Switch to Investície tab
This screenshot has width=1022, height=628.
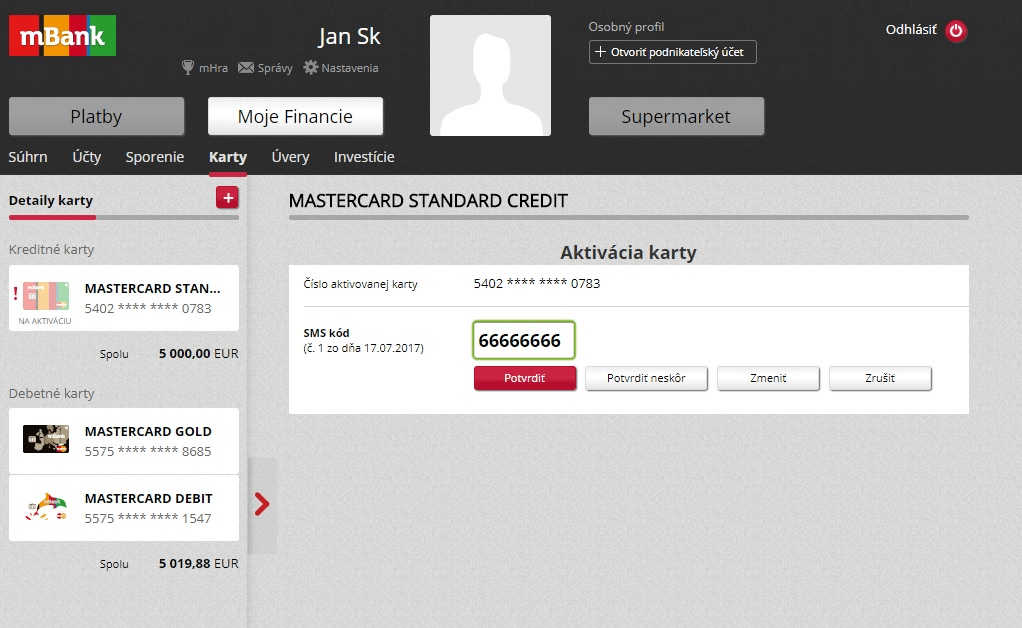[364, 157]
